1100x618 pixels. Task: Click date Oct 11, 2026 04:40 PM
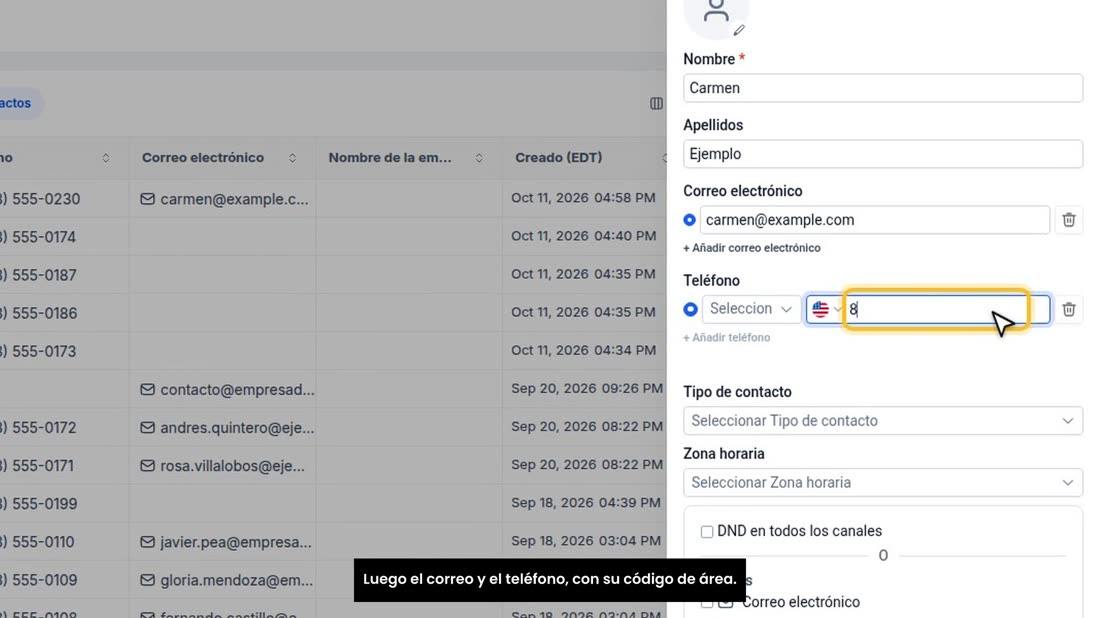tap(583, 236)
